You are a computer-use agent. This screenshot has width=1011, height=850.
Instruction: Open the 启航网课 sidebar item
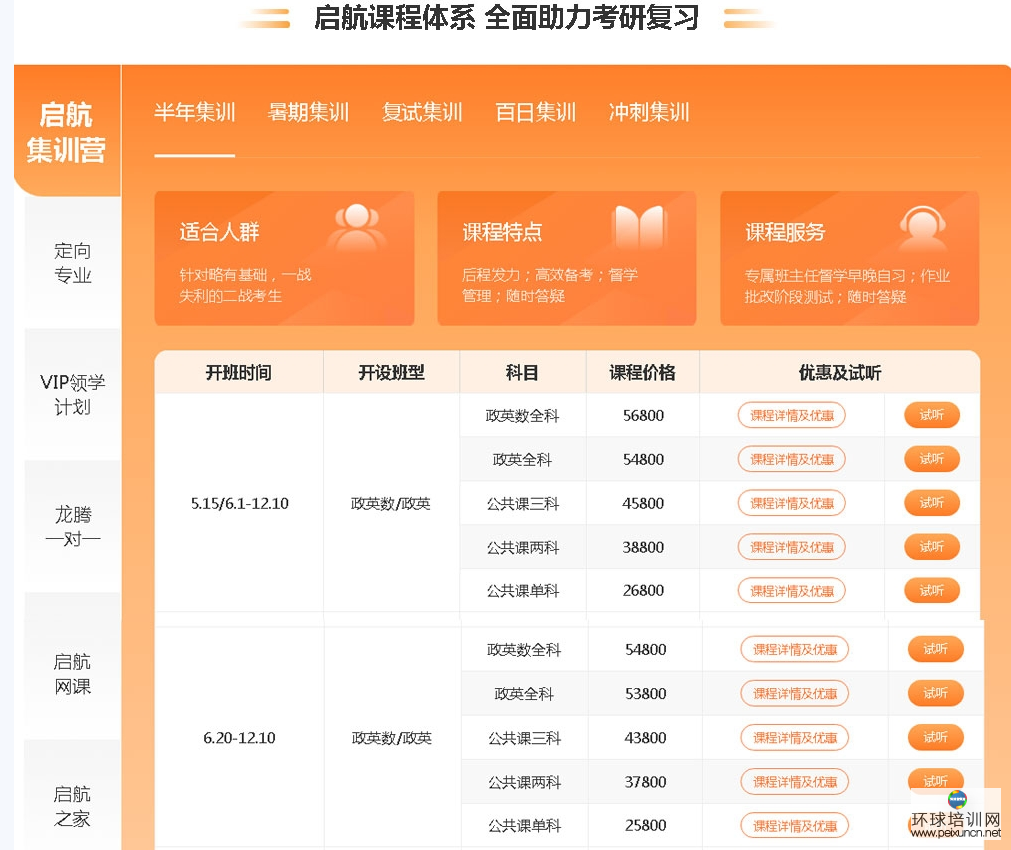click(x=72, y=674)
